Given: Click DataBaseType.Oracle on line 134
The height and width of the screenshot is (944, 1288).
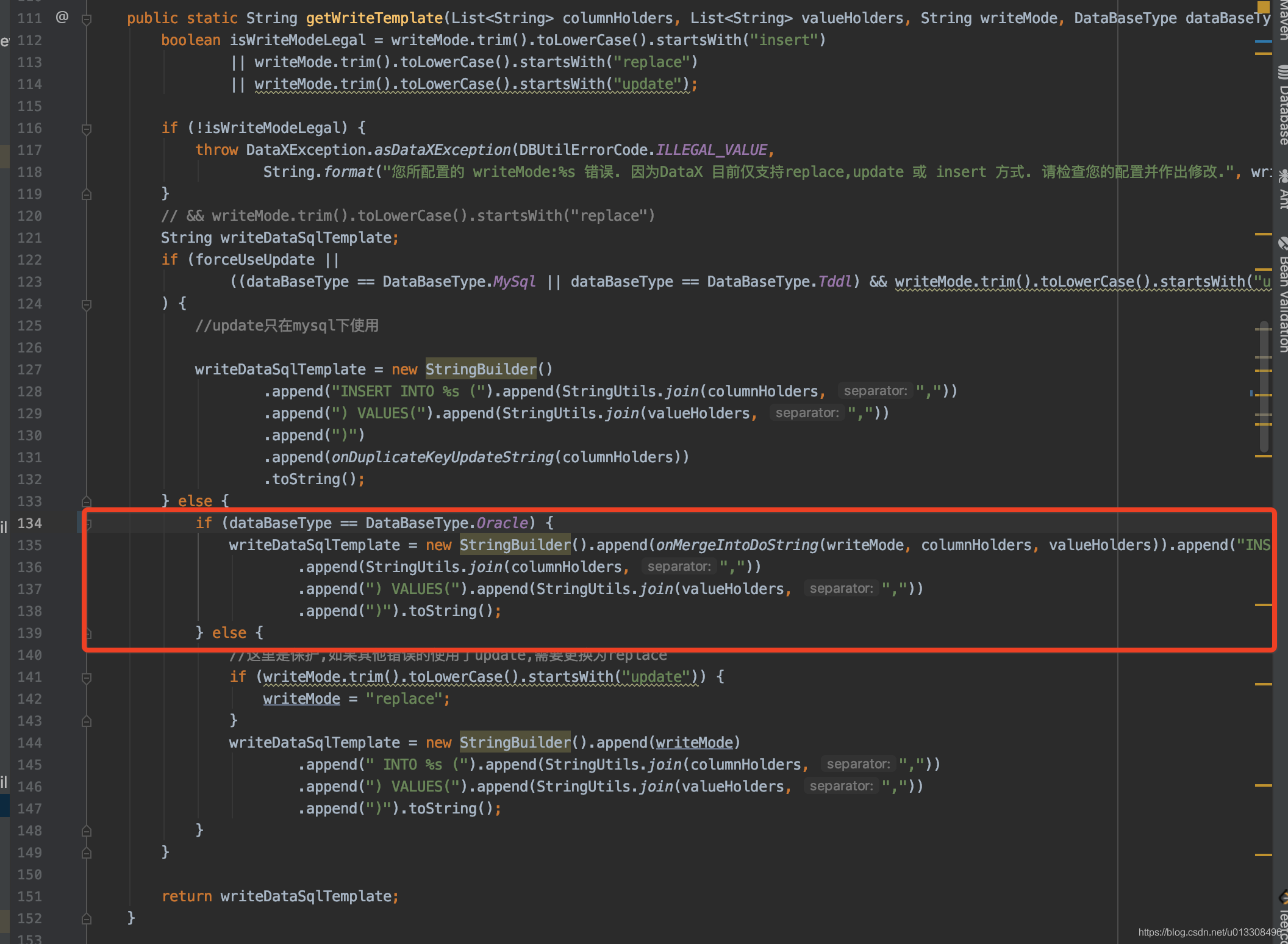Looking at the screenshot, I should 446,523.
